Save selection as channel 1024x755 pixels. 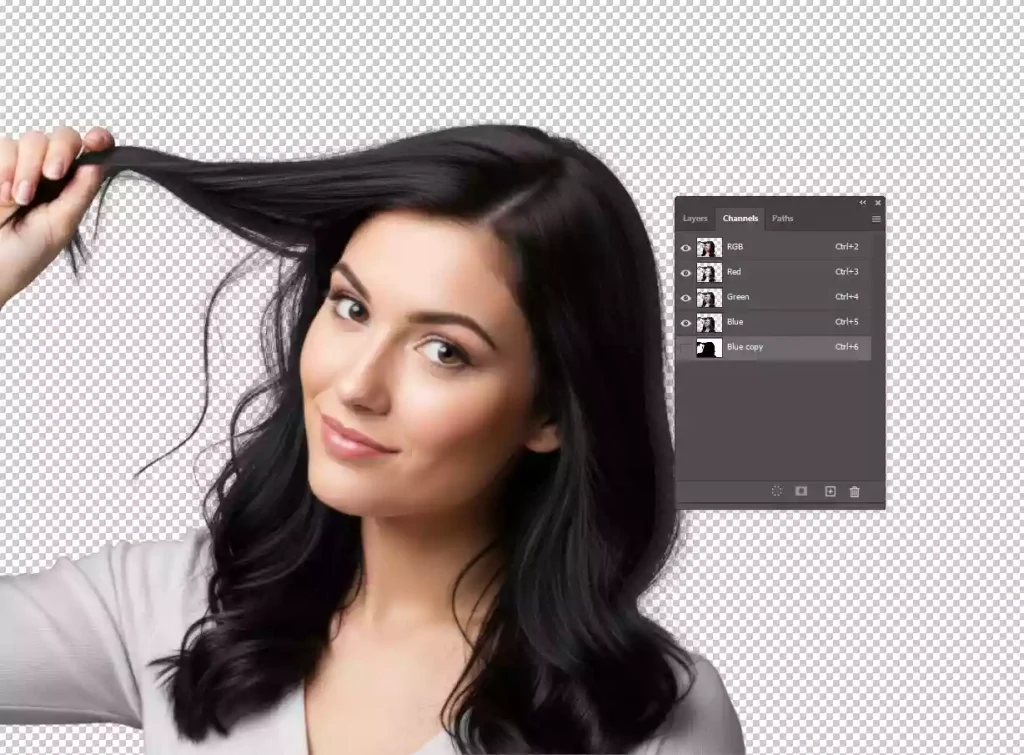pos(802,490)
